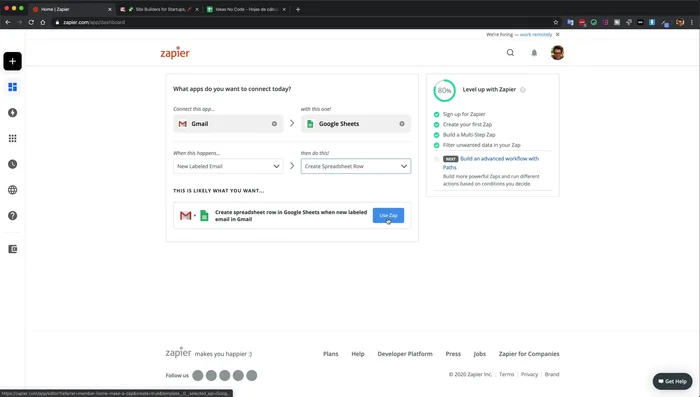Click the browser home icon
700x397 pixels.
43,22
